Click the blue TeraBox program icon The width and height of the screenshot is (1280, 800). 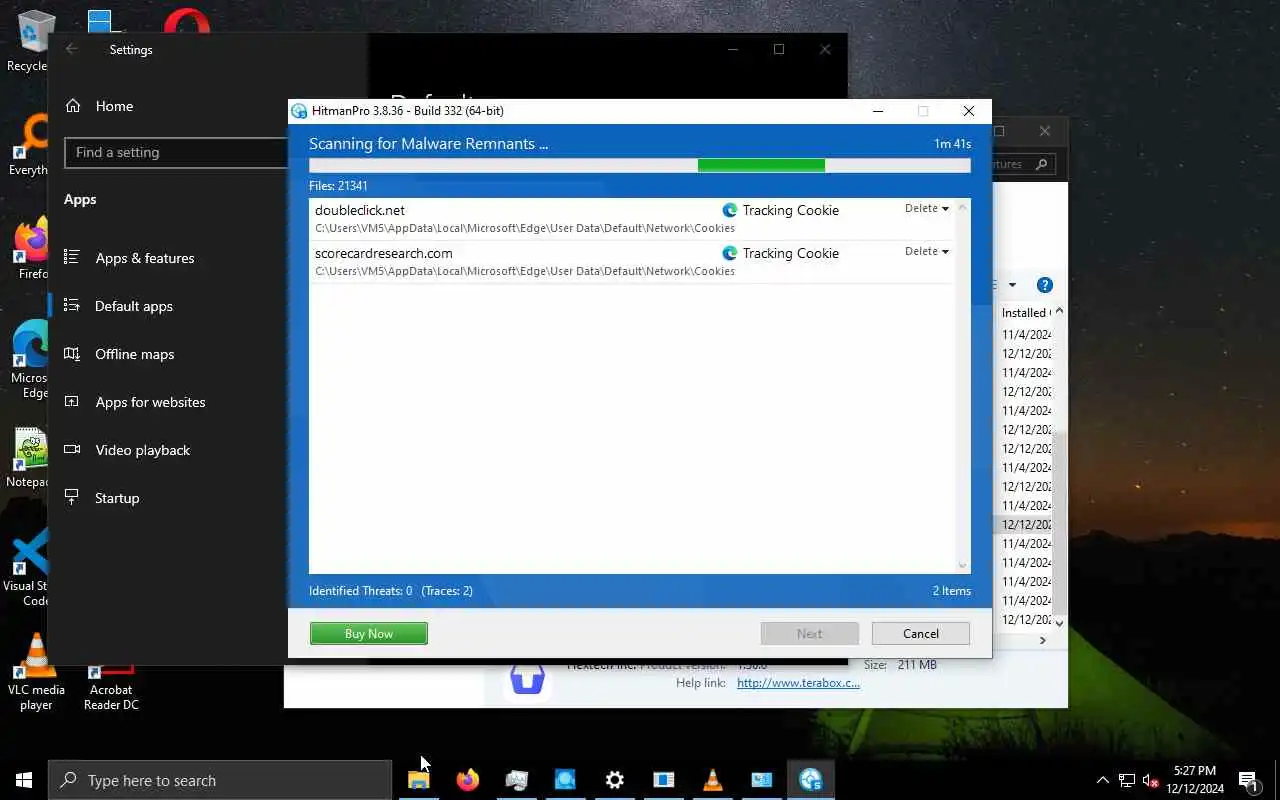coord(527,679)
